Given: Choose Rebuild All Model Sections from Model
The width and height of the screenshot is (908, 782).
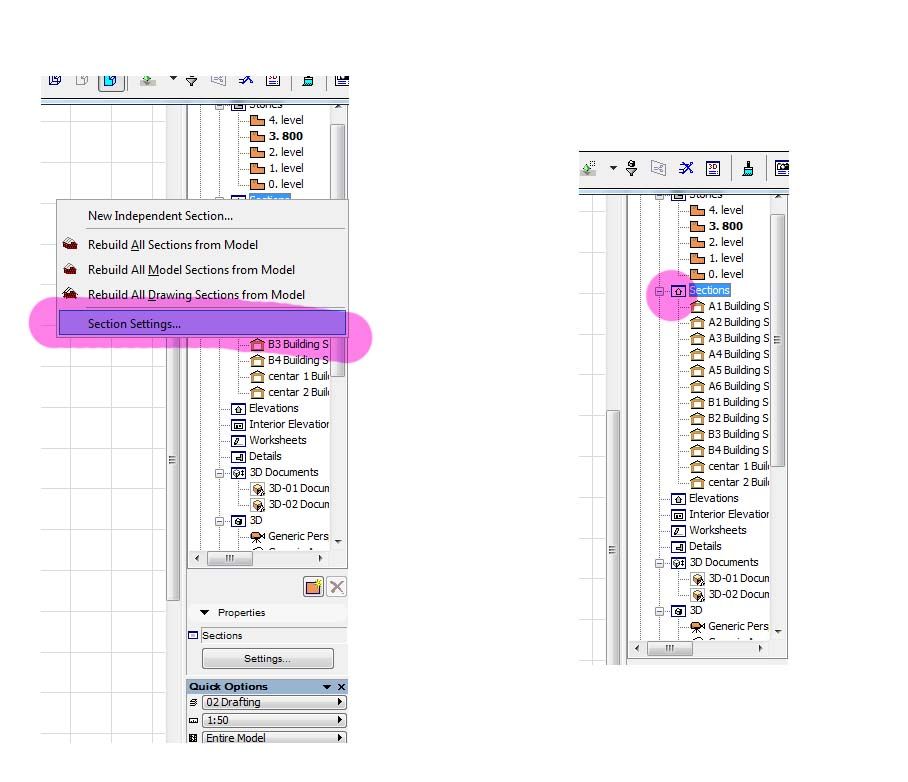Looking at the screenshot, I should coord(203,269).
